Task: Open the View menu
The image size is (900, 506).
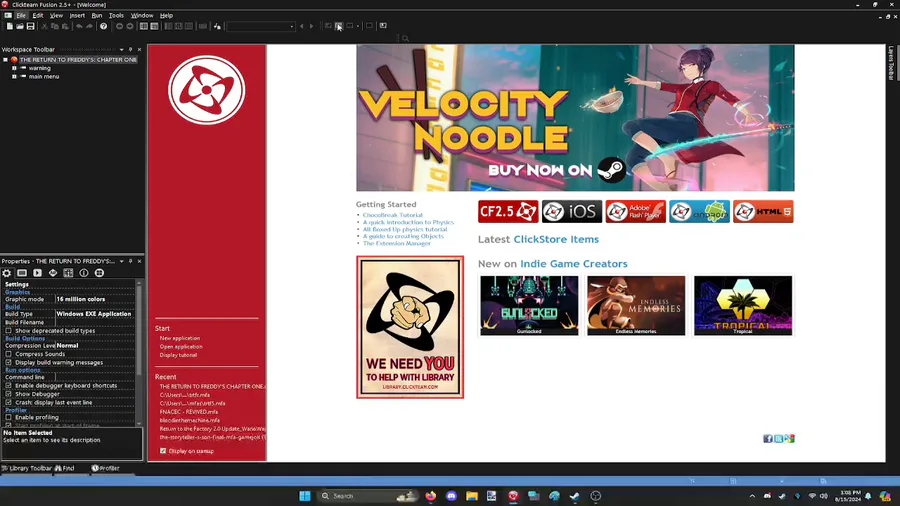Action: coord(56,15)
